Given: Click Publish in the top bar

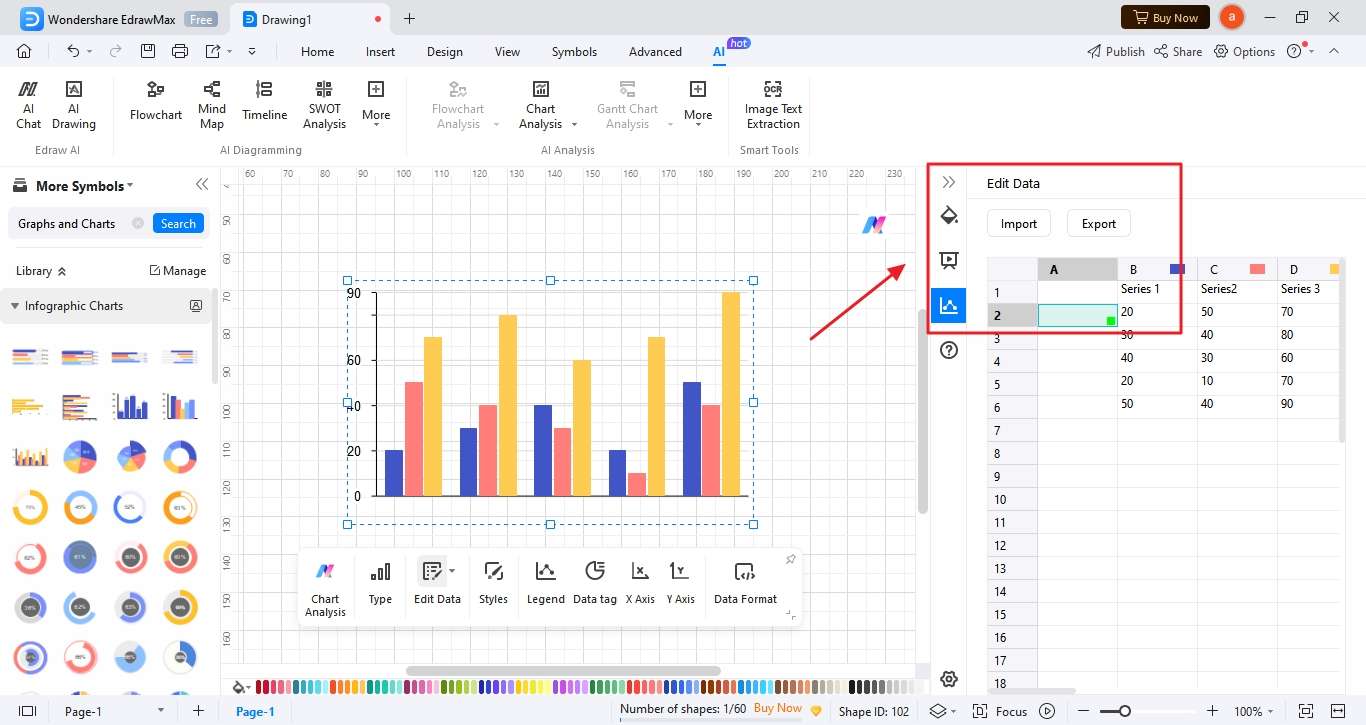Looking at the screenshot, I should click(x=1115, y=51).
